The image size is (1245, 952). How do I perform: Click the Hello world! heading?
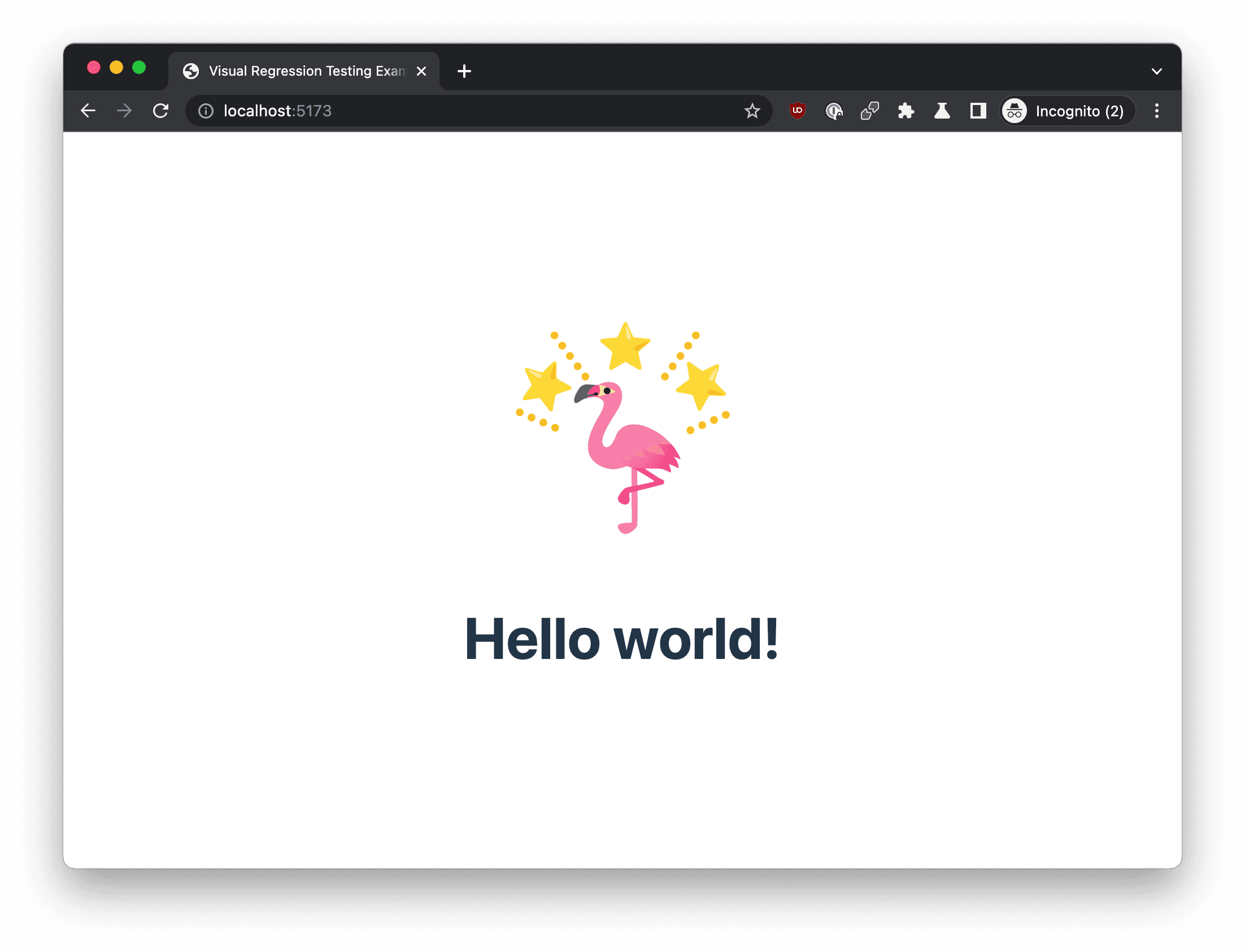click(622, 639)
